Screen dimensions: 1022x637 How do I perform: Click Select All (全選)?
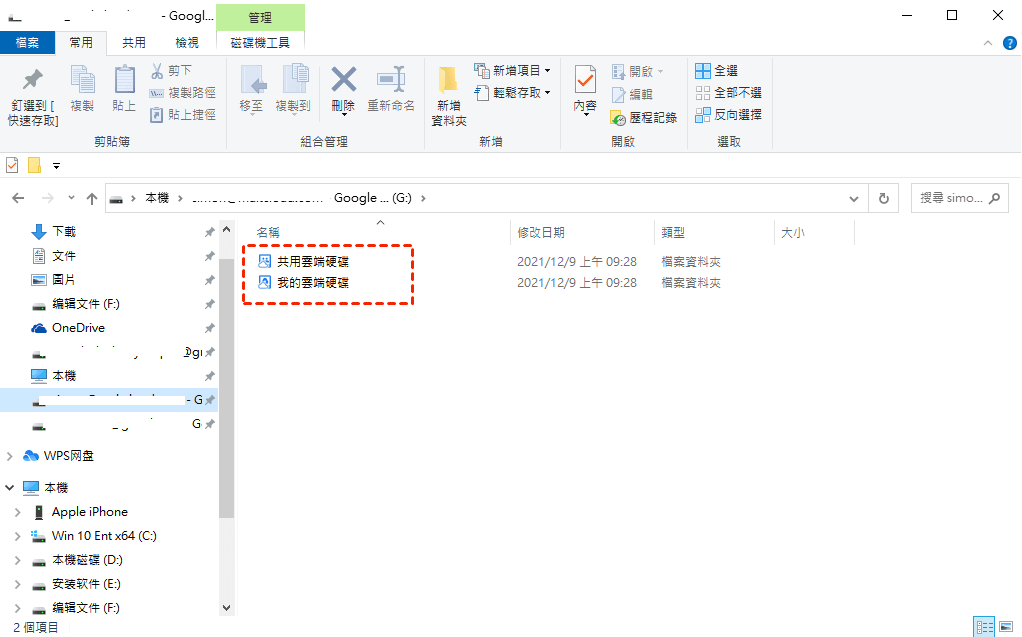(x=717, y=70)
